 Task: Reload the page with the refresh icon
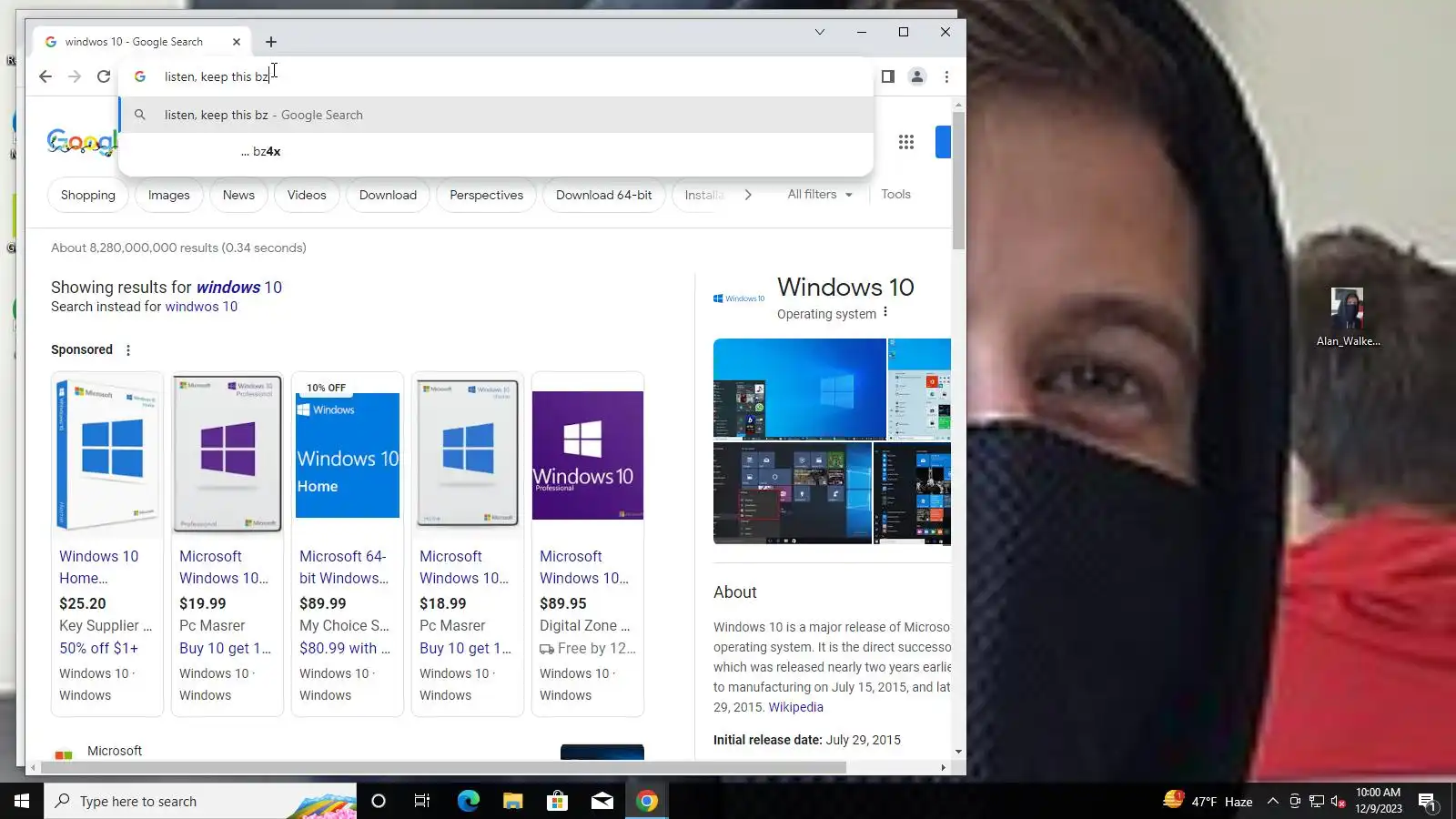[x=104, y=76]
